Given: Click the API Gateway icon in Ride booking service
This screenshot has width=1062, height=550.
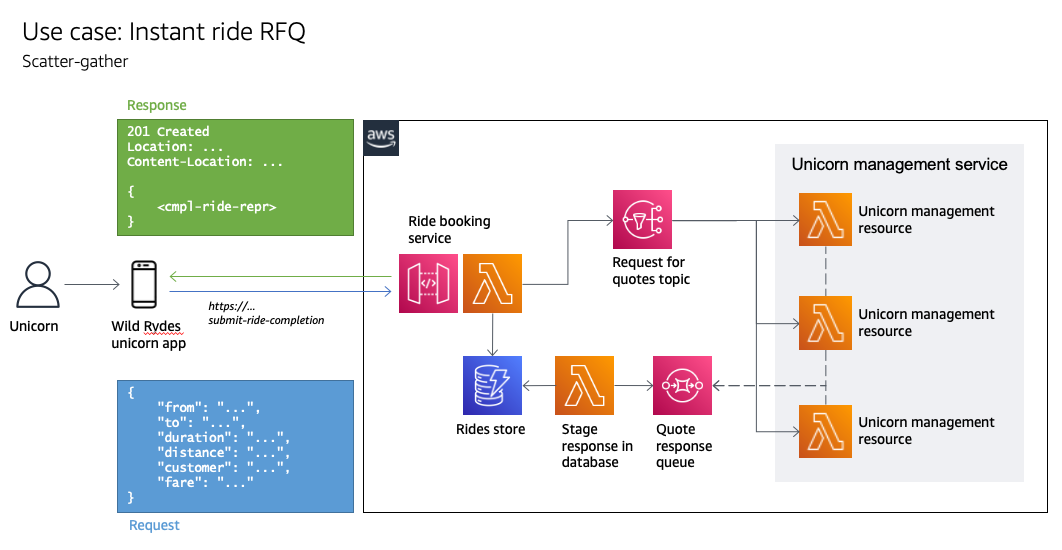Looking at the screenshot, I should 428,283.
